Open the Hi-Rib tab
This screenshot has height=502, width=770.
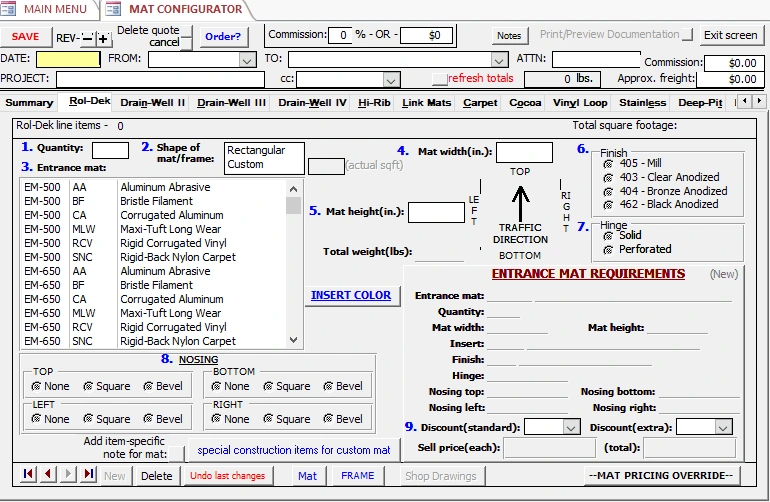click(x=374, y=103)
